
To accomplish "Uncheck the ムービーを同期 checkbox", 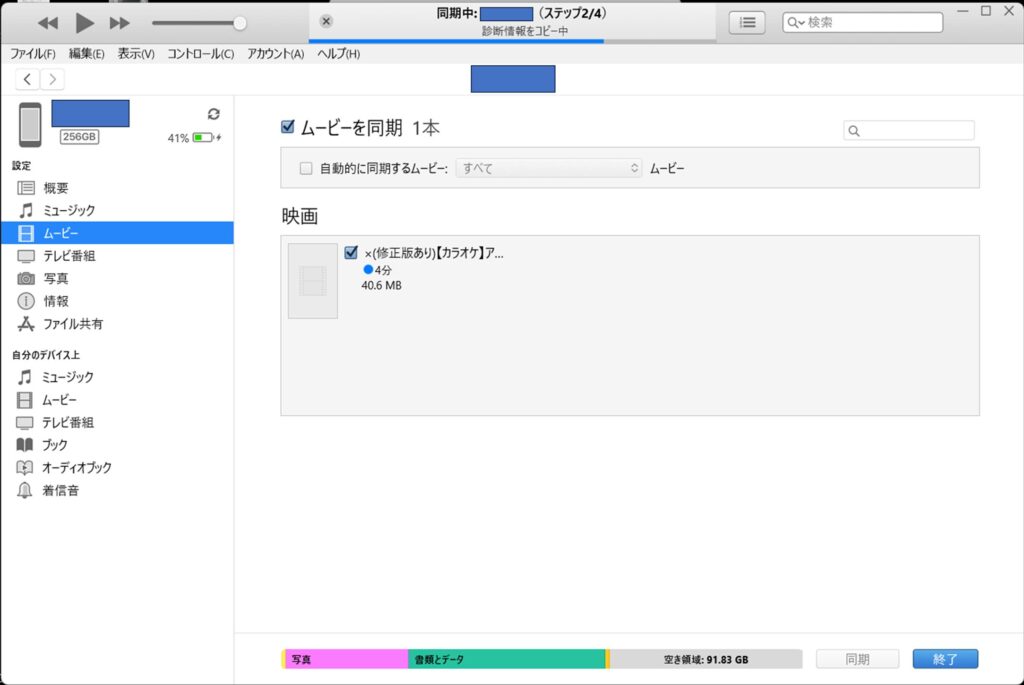I will pyautogui.click(x=288, y=127).
